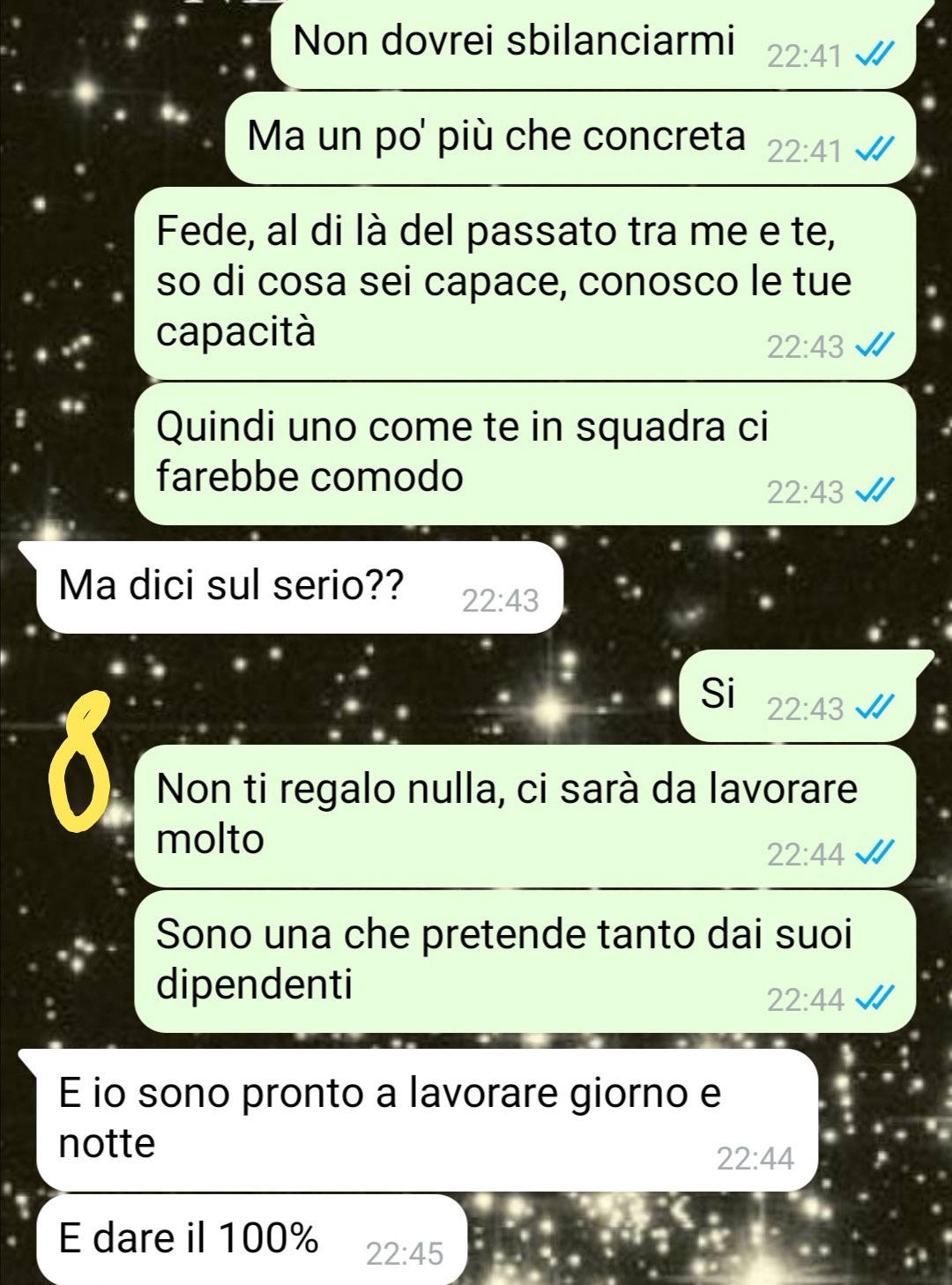Tap the blue ticks on the 'Fede, al di là' message

click(875, 345)
